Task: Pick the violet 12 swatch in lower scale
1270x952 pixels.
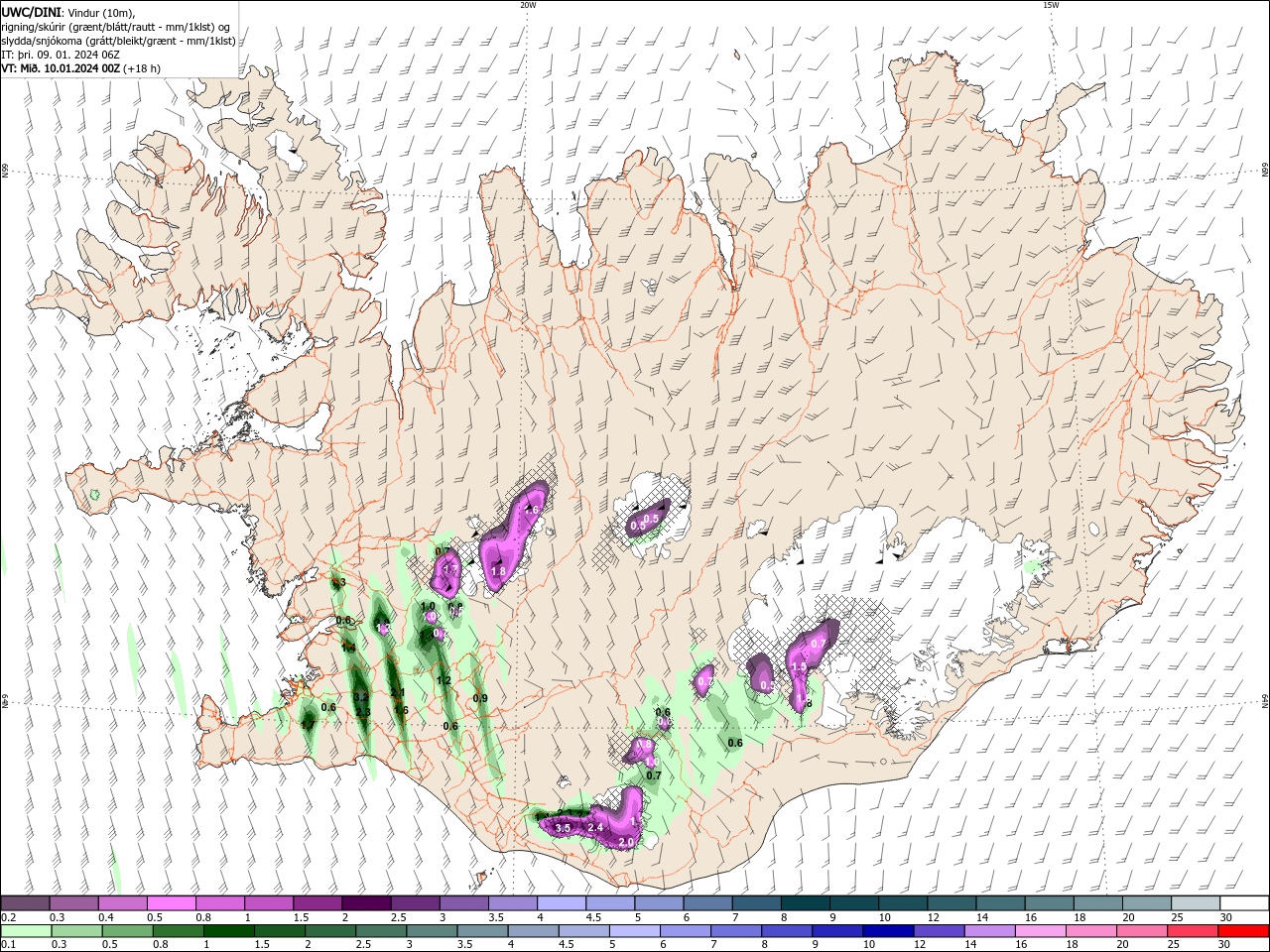Action: (x=939, y=931)
